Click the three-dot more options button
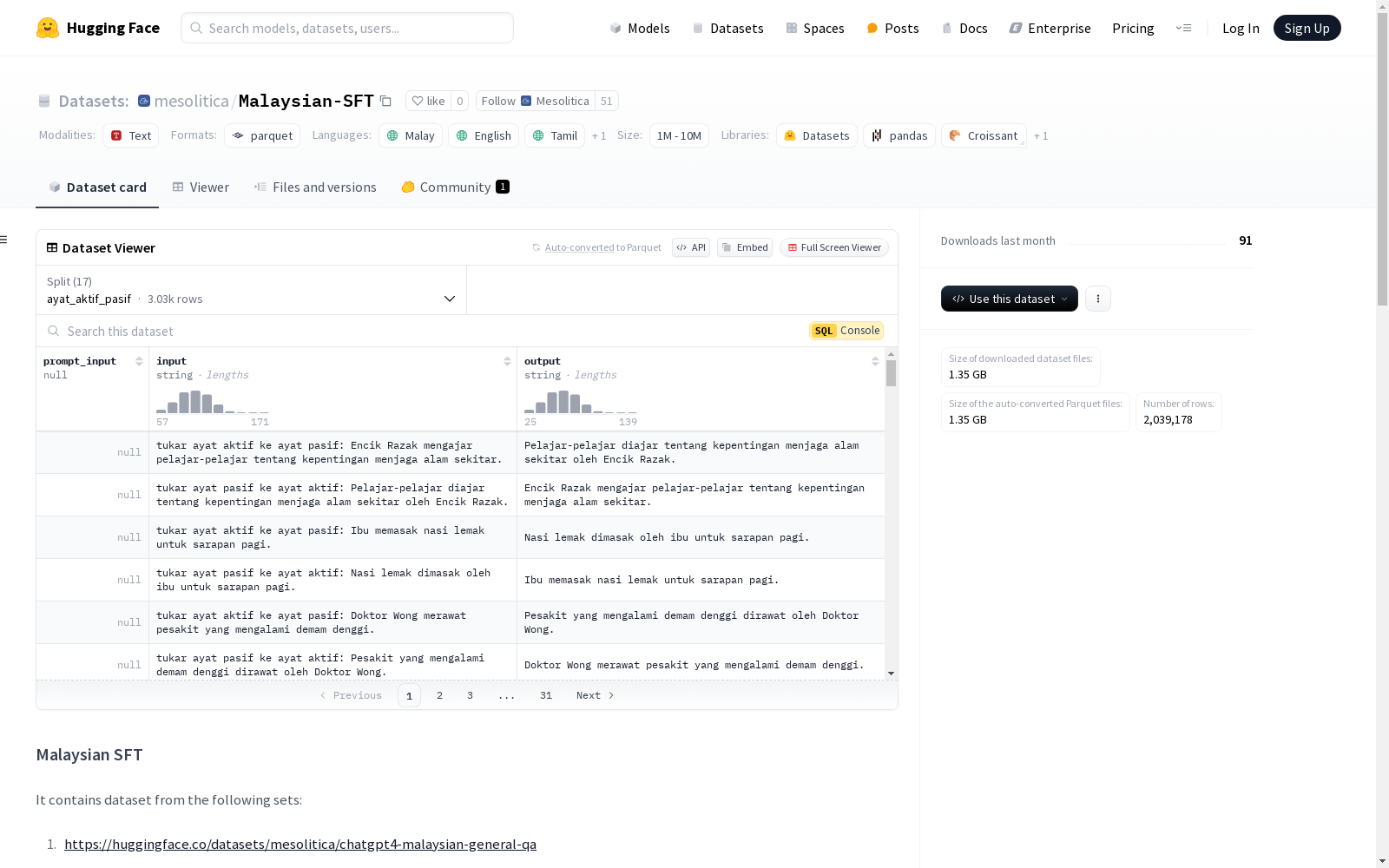Screen dimensions: 1389x868 (1098, 299)
